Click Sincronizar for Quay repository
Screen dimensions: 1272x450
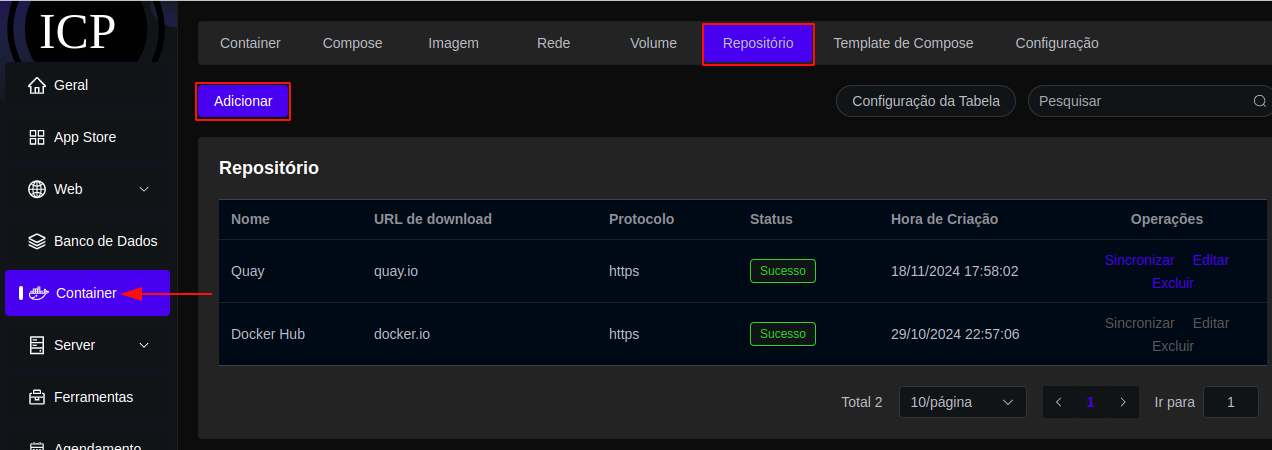pos(1139,260)
